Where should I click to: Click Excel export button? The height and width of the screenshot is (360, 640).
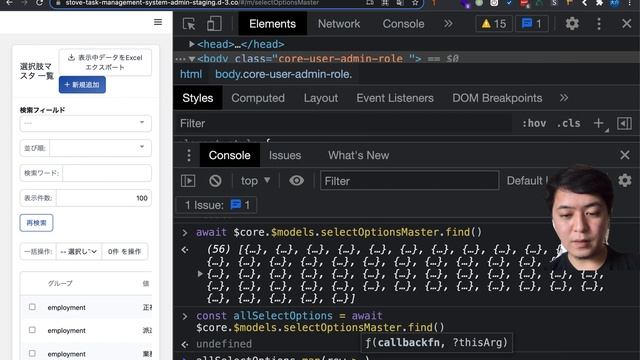(x=105, y=62)
